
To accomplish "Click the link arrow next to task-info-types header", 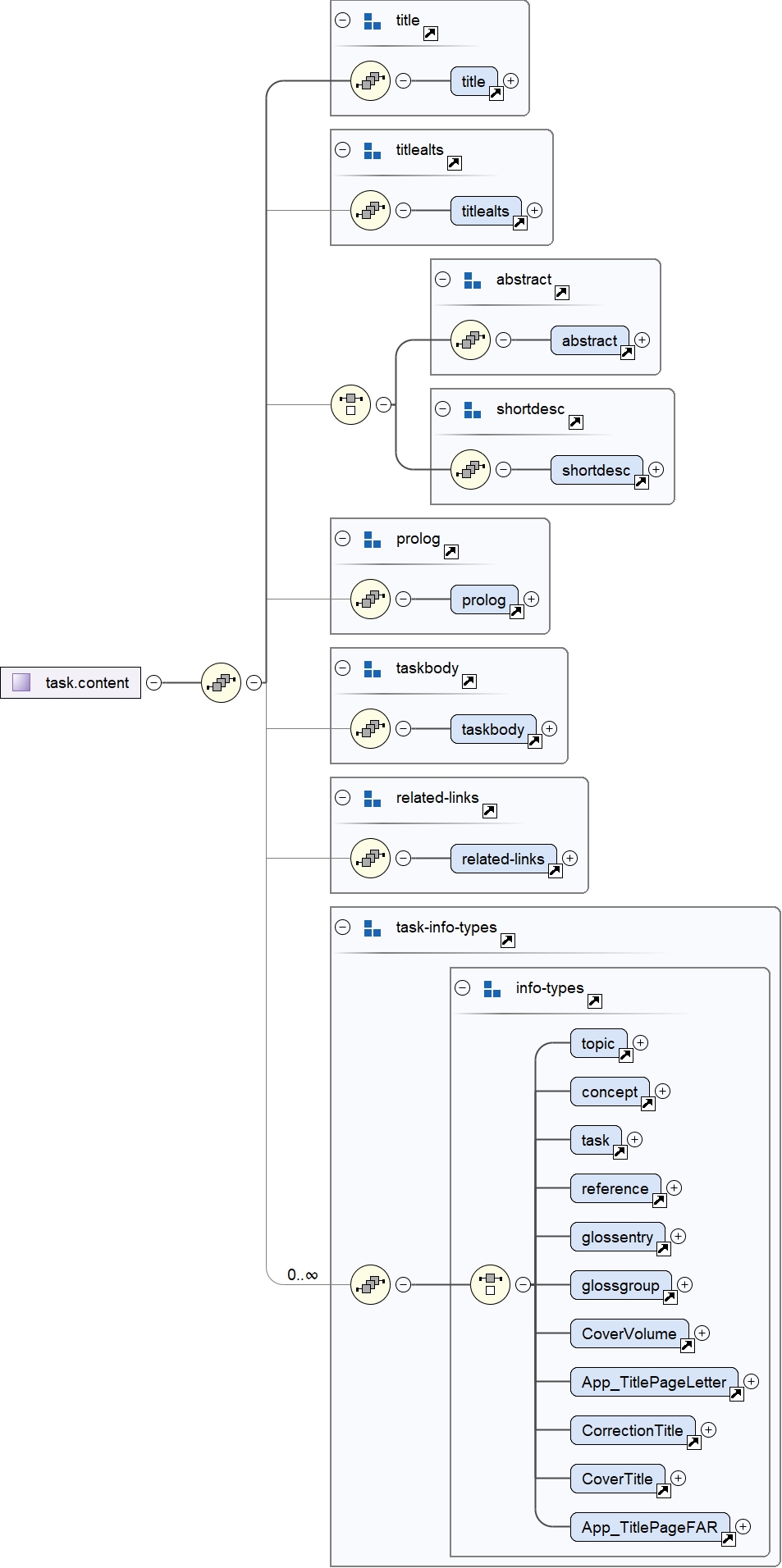I will 508,941.
